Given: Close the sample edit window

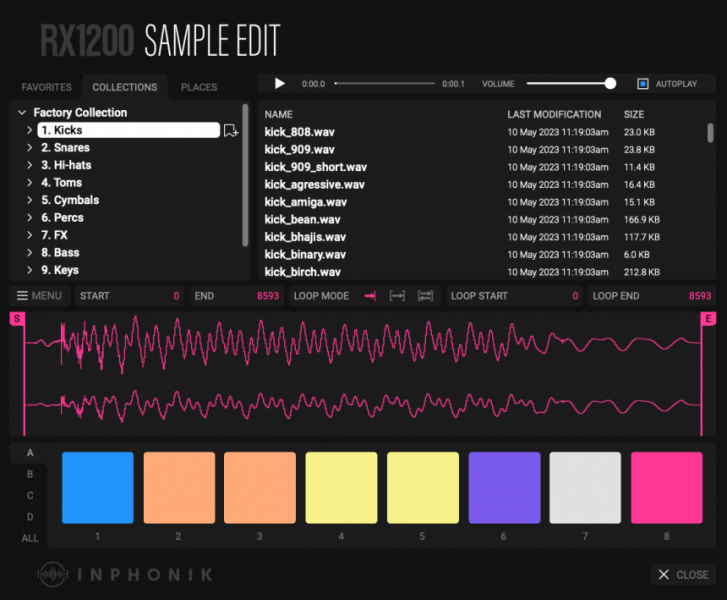Looking at the screenshot, I should 683,574.
